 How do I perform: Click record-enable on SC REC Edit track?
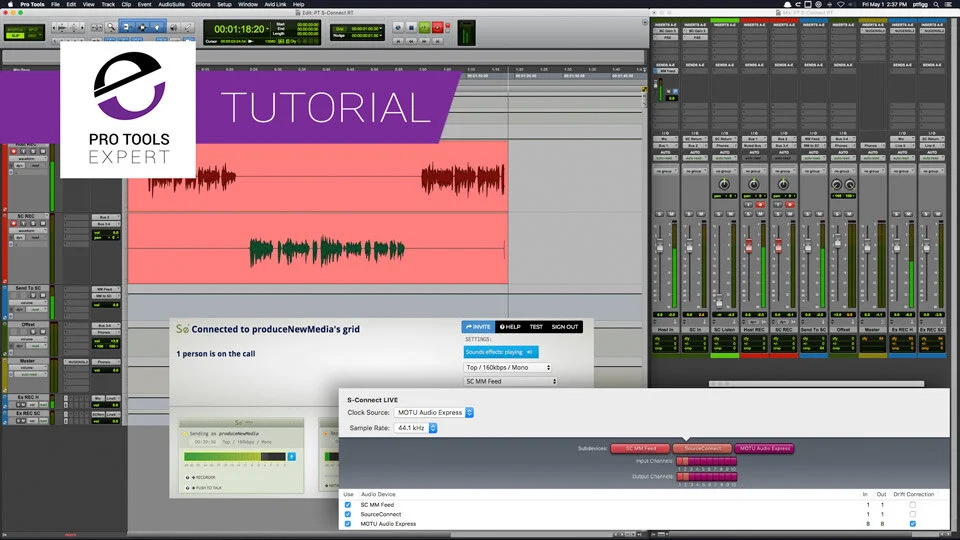[13, 223]
